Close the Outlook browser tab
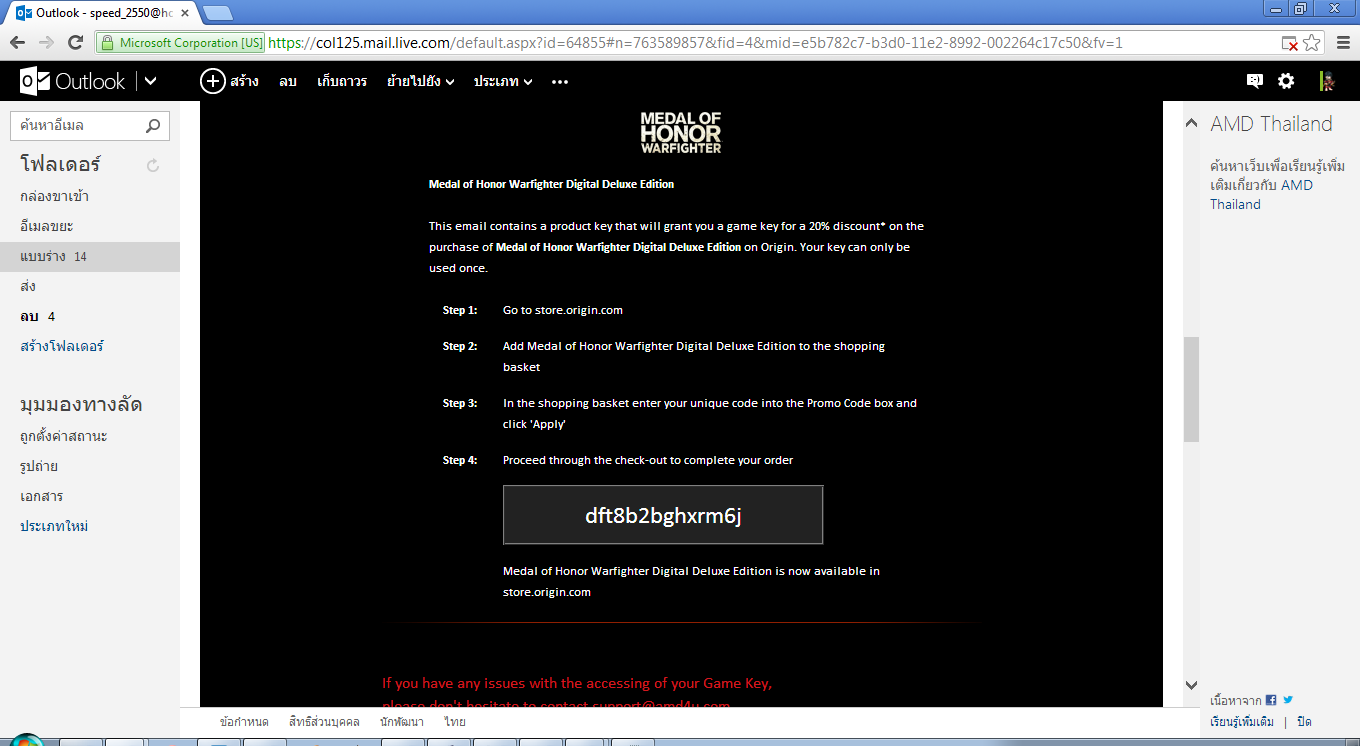The height and width of the screenshot is (746, 1360). [184, 14]
